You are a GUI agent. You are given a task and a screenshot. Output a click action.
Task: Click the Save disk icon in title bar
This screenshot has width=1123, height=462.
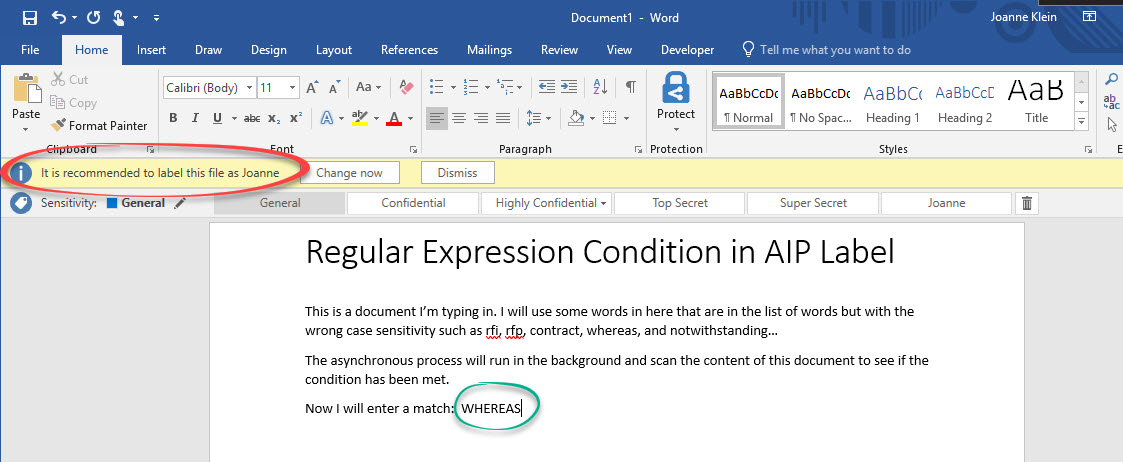[x=30, y=17]
